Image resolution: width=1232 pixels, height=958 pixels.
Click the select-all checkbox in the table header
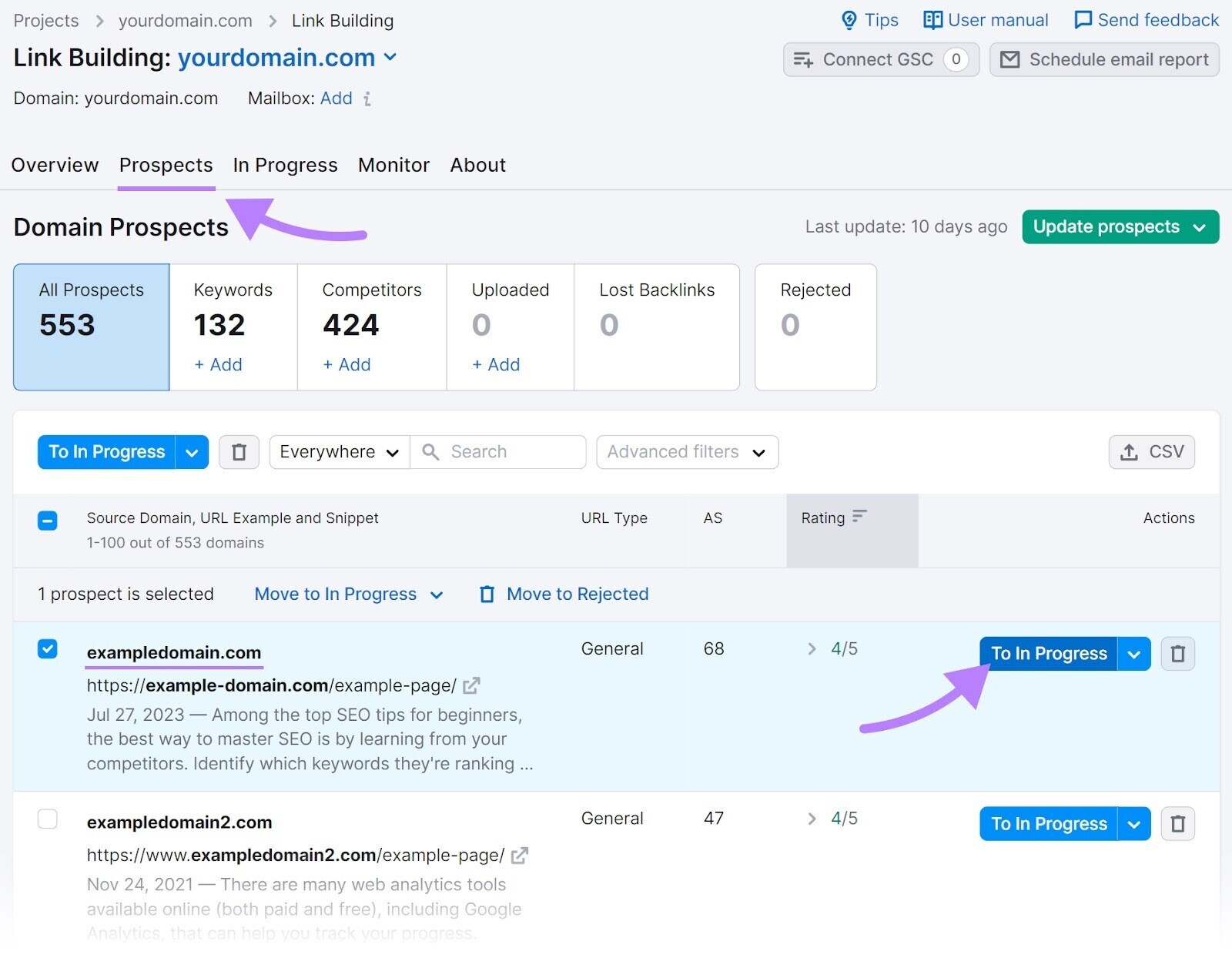click(x=48, y=521)
